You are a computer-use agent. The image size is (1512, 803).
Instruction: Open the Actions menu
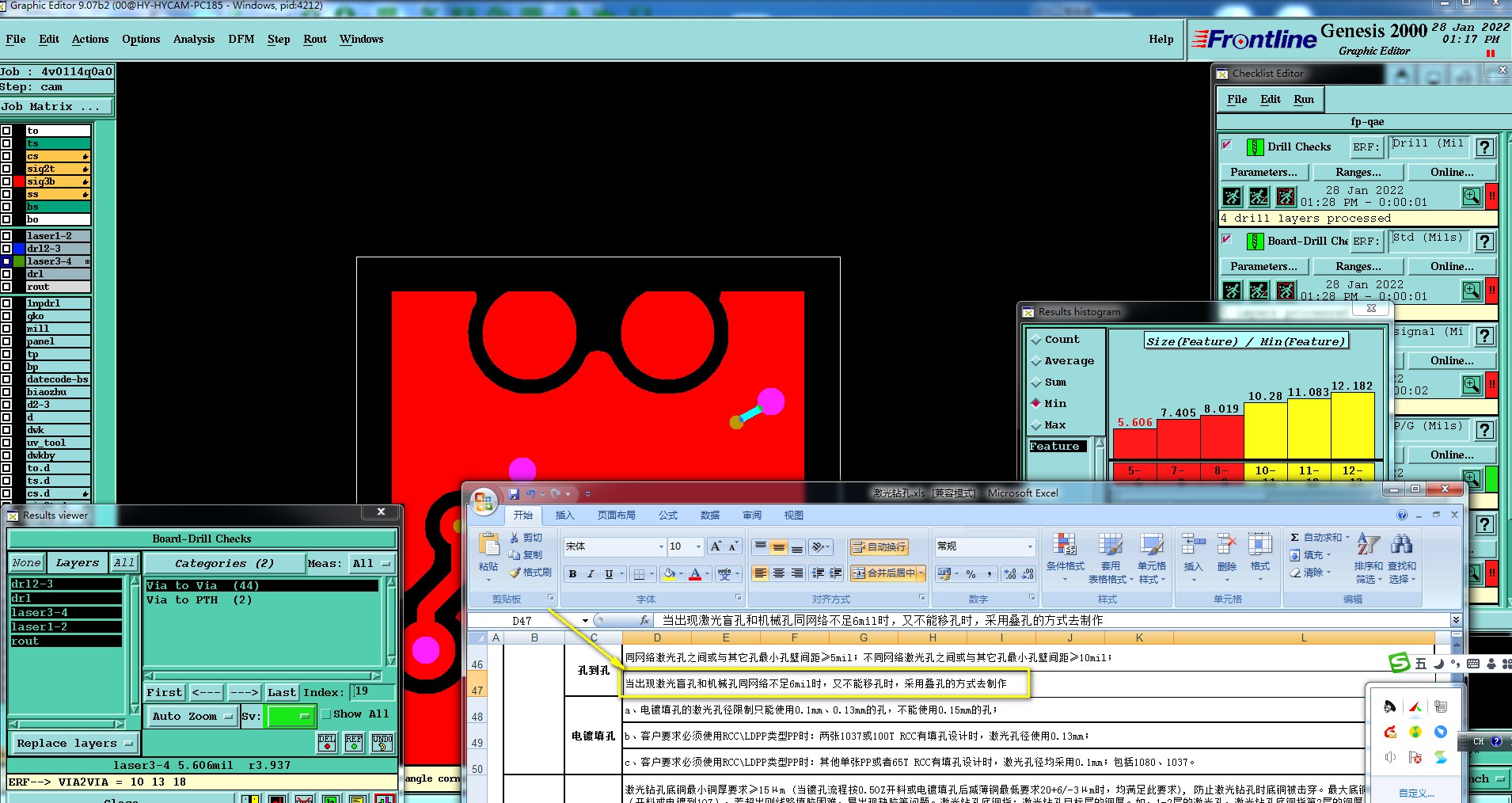pos(90,39)
